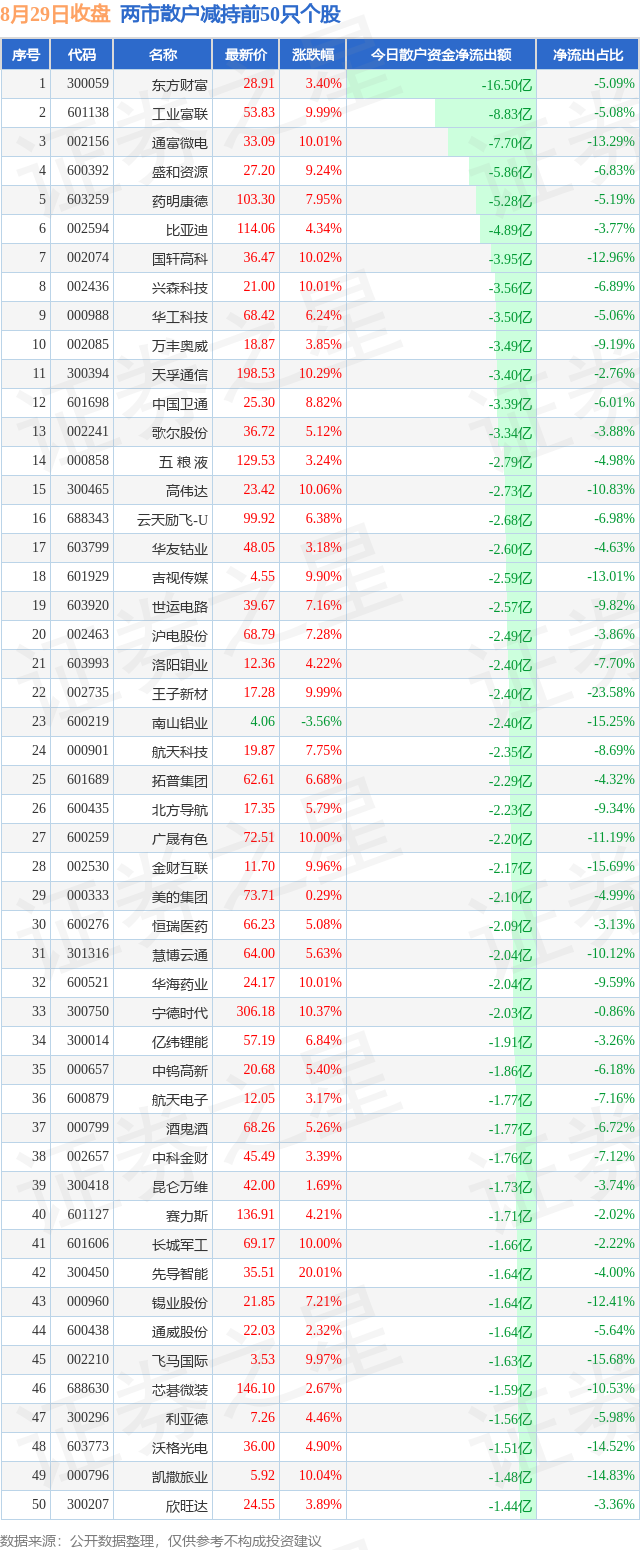Click stock name 慧博云通
The height and width of the screenshot is (1550, 640).
(x=180, y=955)
